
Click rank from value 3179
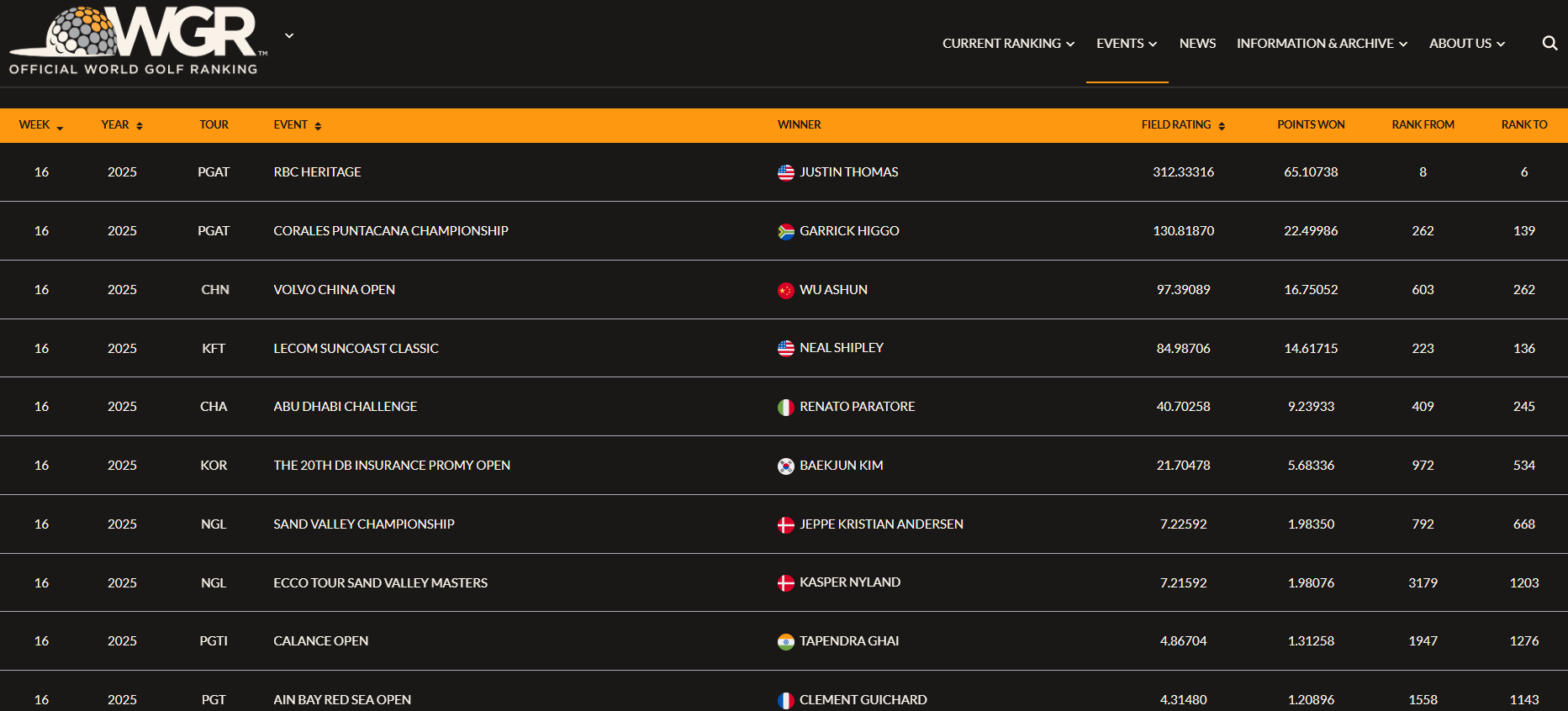pyautogui.click(x=1423, y=582)
